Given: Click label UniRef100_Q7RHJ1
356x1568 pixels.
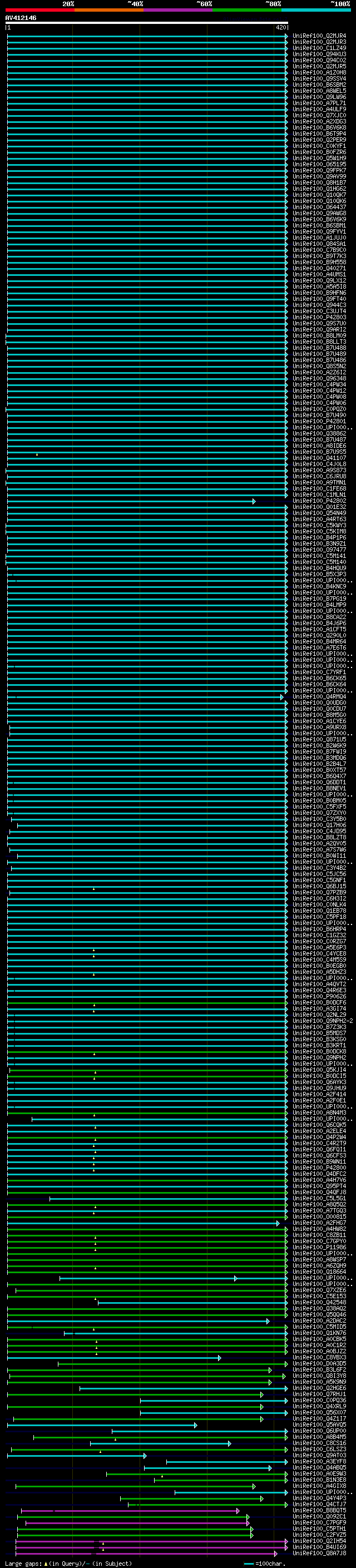Looking at the screenshot, I should click(x=319, y=1394).
